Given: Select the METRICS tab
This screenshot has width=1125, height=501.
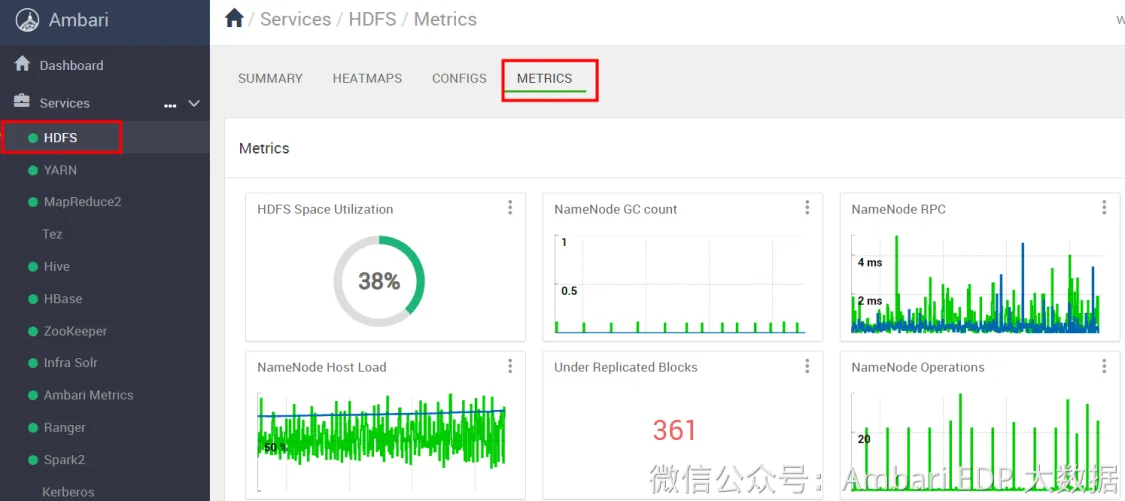Looking at the screenshot, I should (545, 78).
